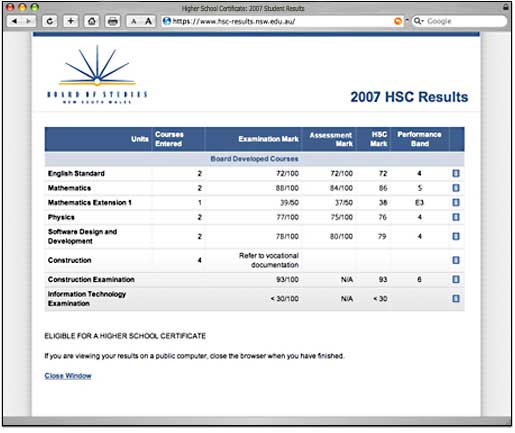
Task: Minimize the window with yellow button
Action: (22, 7)
